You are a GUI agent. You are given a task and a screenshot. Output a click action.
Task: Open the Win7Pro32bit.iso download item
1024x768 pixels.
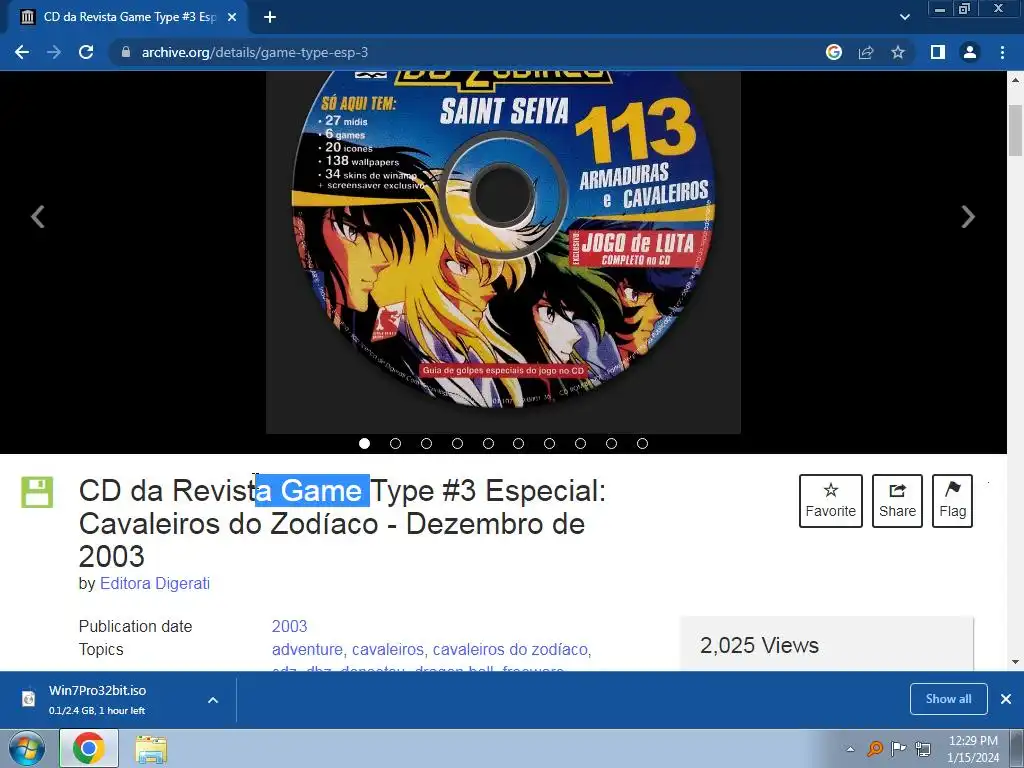(98, 699)
